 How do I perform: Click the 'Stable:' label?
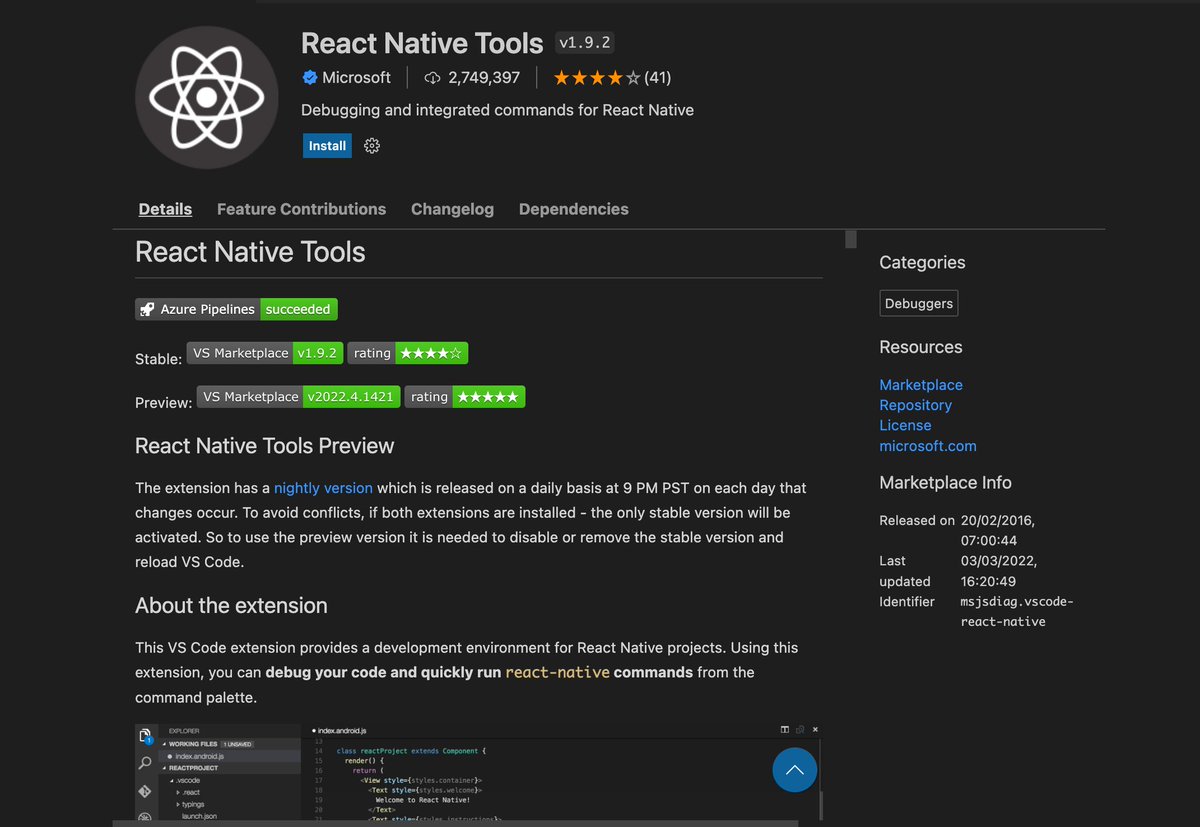158,358
